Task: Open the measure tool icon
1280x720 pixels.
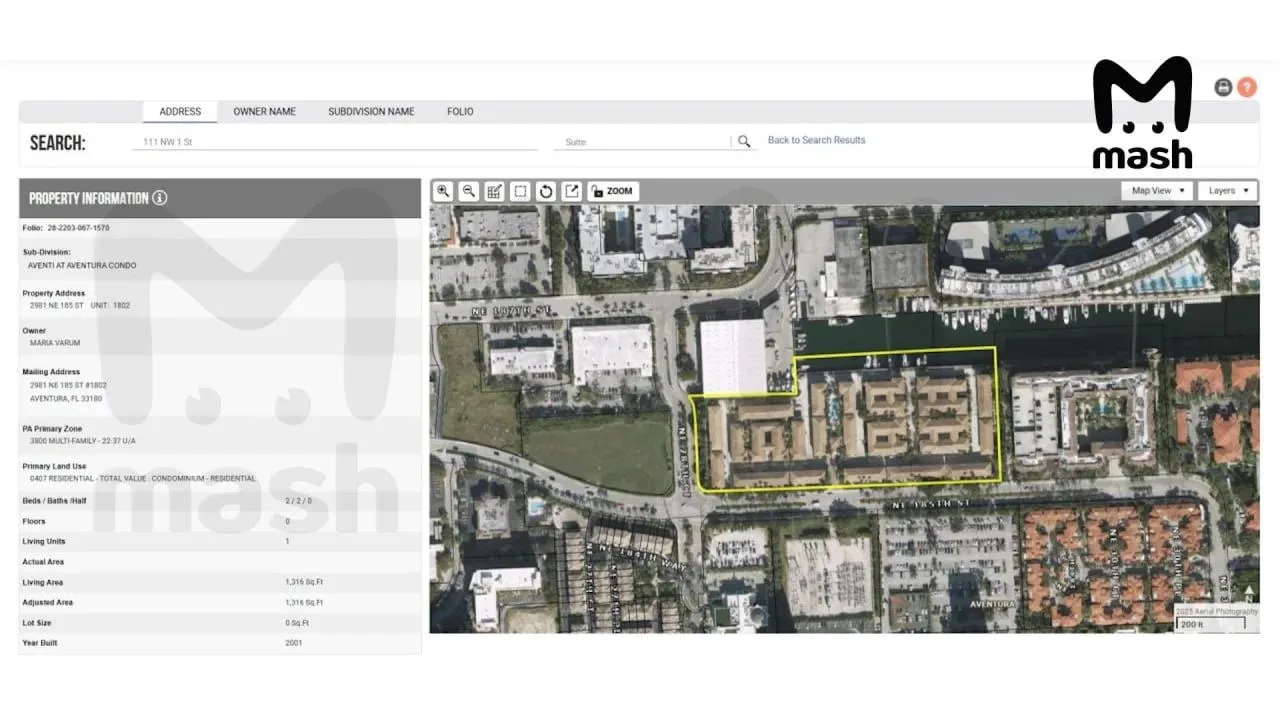Action: pos(494,191)
